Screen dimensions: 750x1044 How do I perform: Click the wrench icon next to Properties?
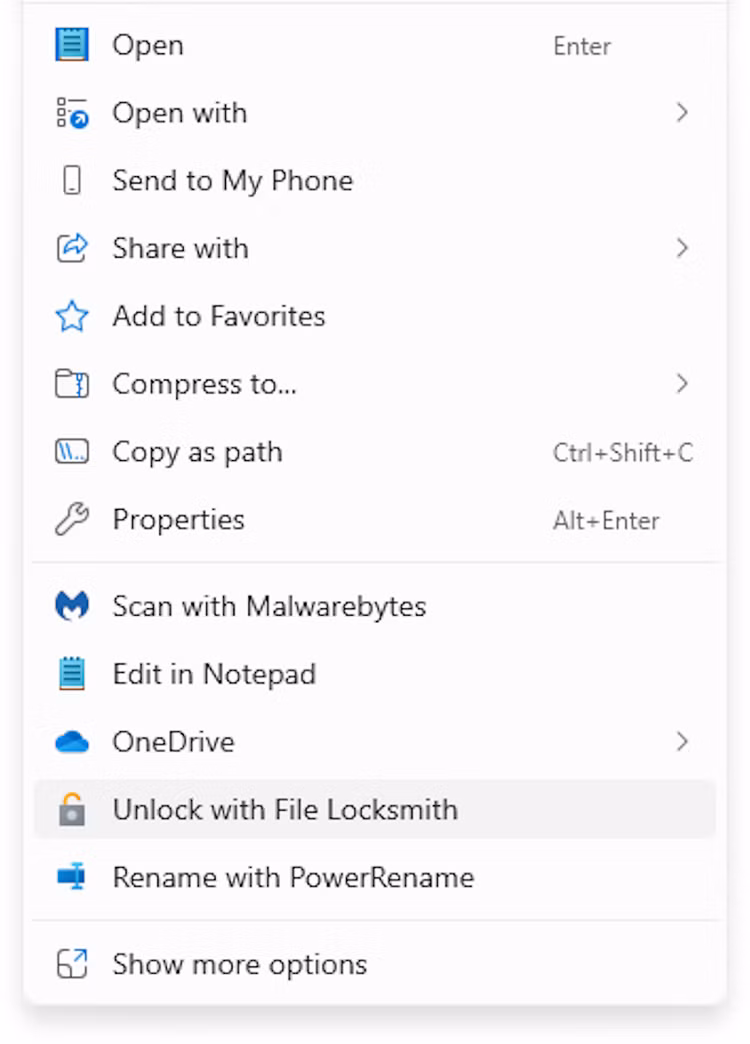click(x=71, y=519)
